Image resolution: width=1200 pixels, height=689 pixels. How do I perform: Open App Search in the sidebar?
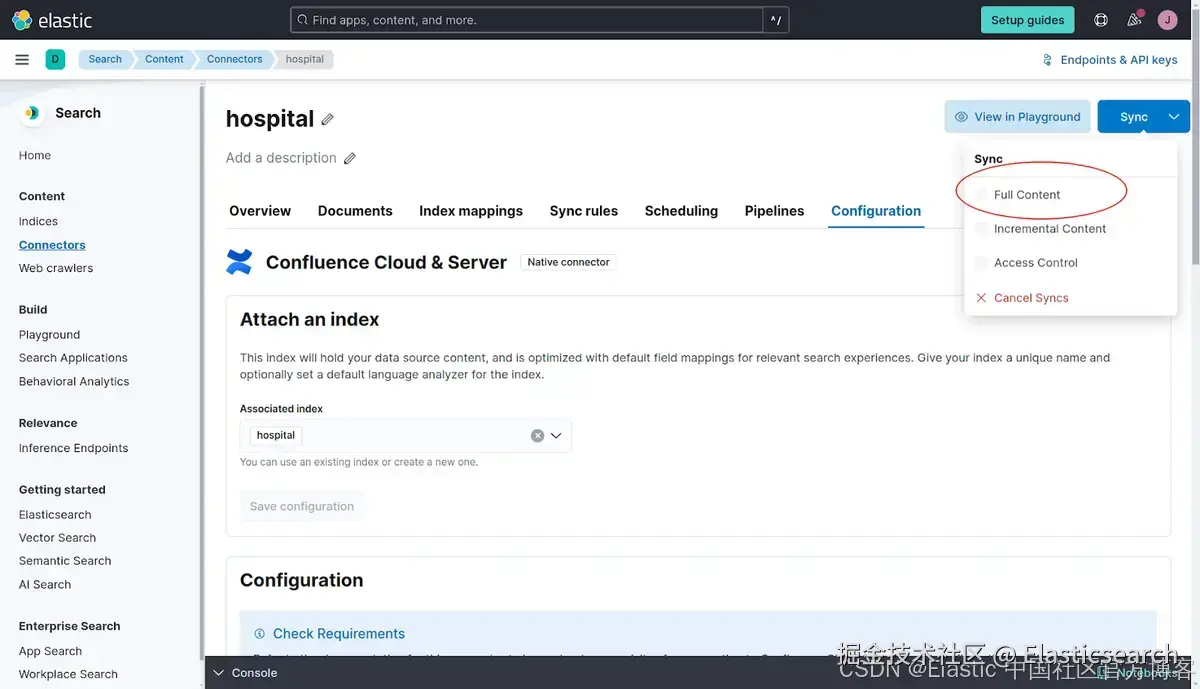[50, 651]
